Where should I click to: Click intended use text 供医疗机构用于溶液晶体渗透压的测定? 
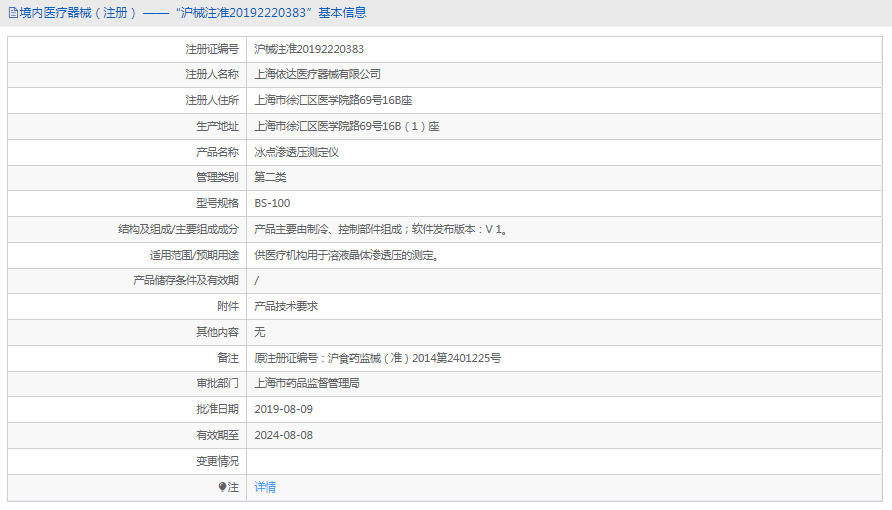tap(346, 255)
